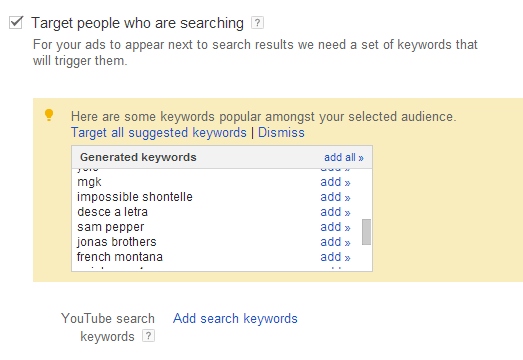Screen dimensions: 523x360
Task: Add all generated keywords
Action: tap(344, 157)
